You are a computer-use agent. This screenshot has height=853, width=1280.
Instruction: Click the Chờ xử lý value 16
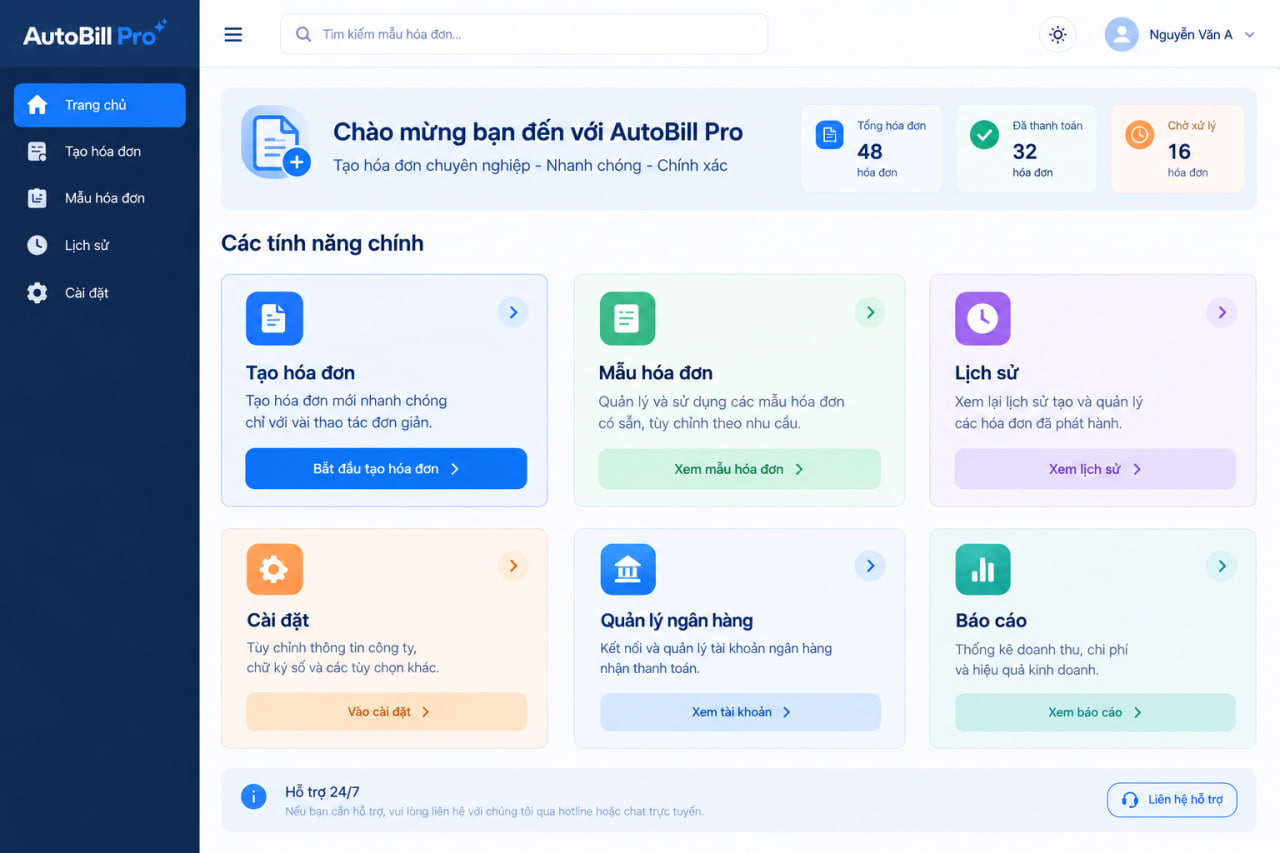click(x=1179, y=151)
